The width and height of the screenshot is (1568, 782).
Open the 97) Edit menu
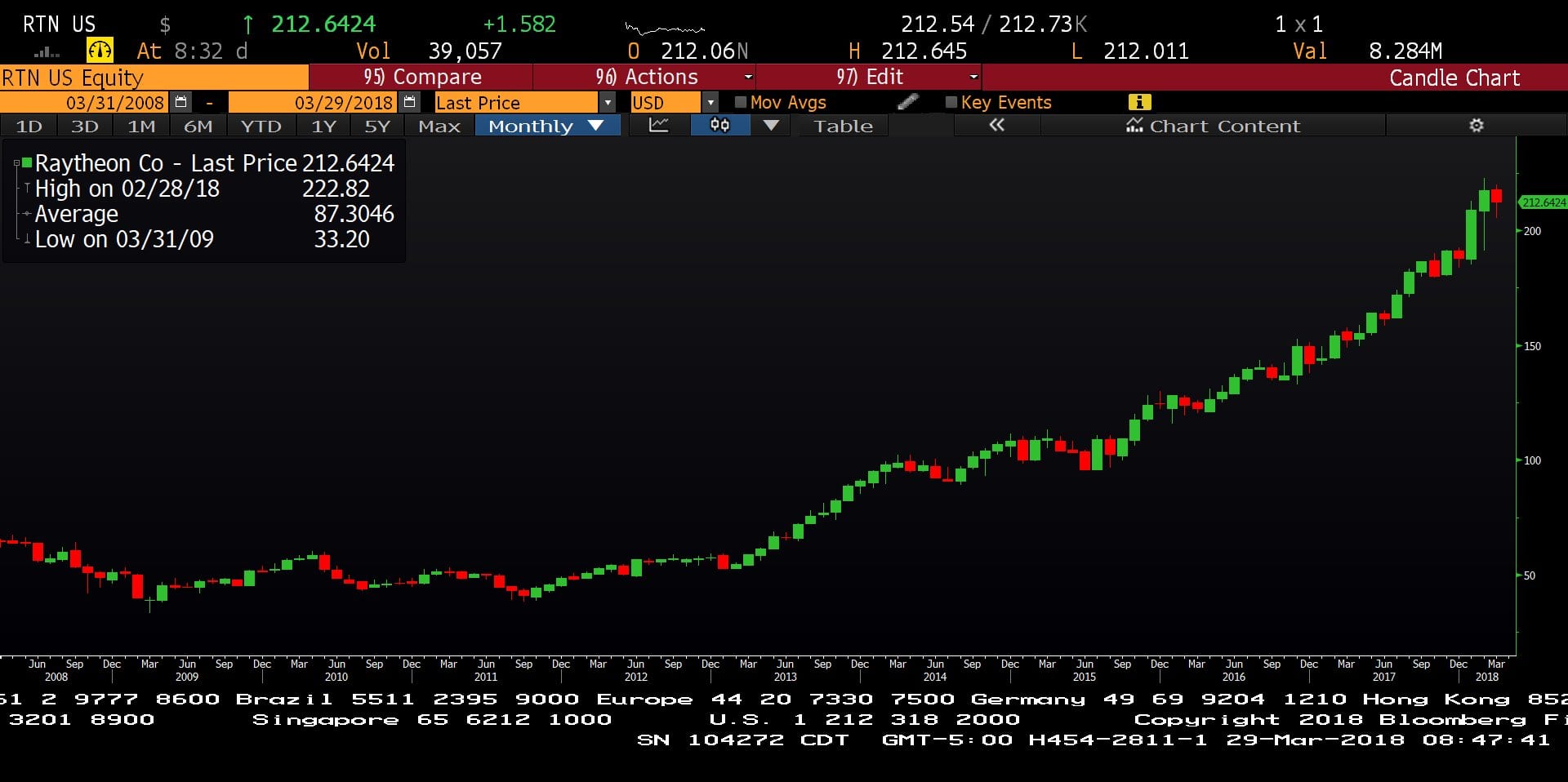[x=869, y=77]
